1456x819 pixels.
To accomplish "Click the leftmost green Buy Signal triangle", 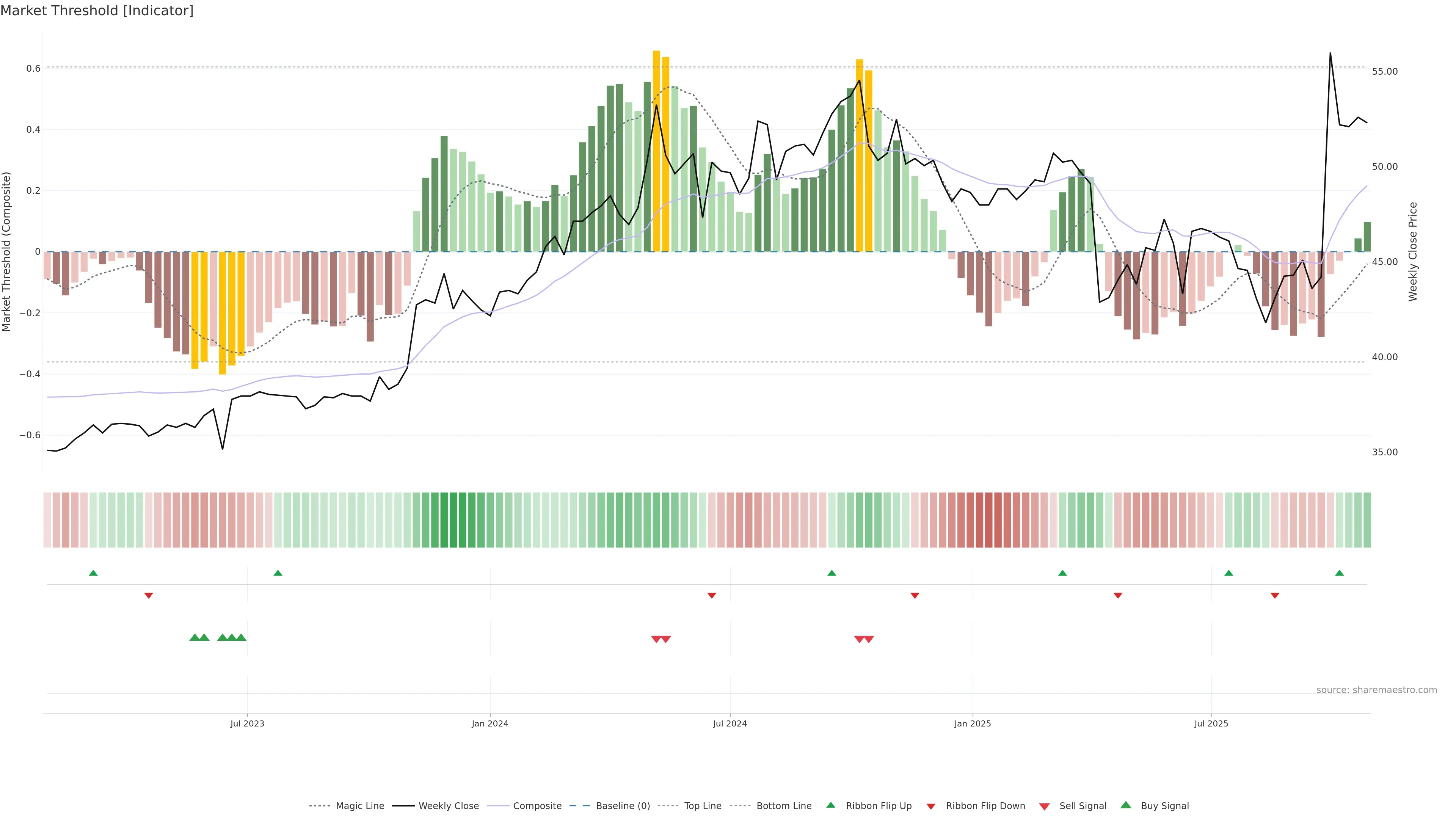I will pos(195,637).
